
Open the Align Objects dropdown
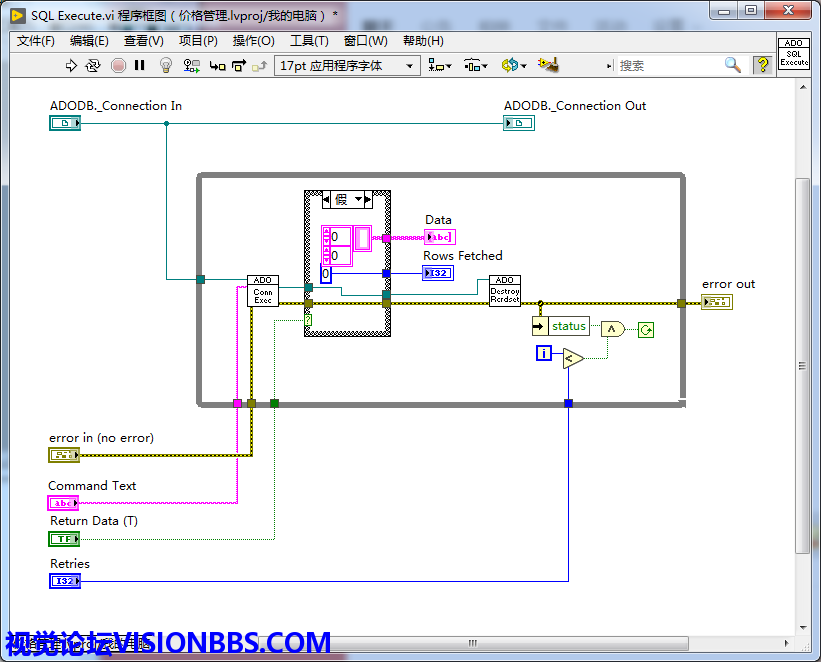coord(439,65)
